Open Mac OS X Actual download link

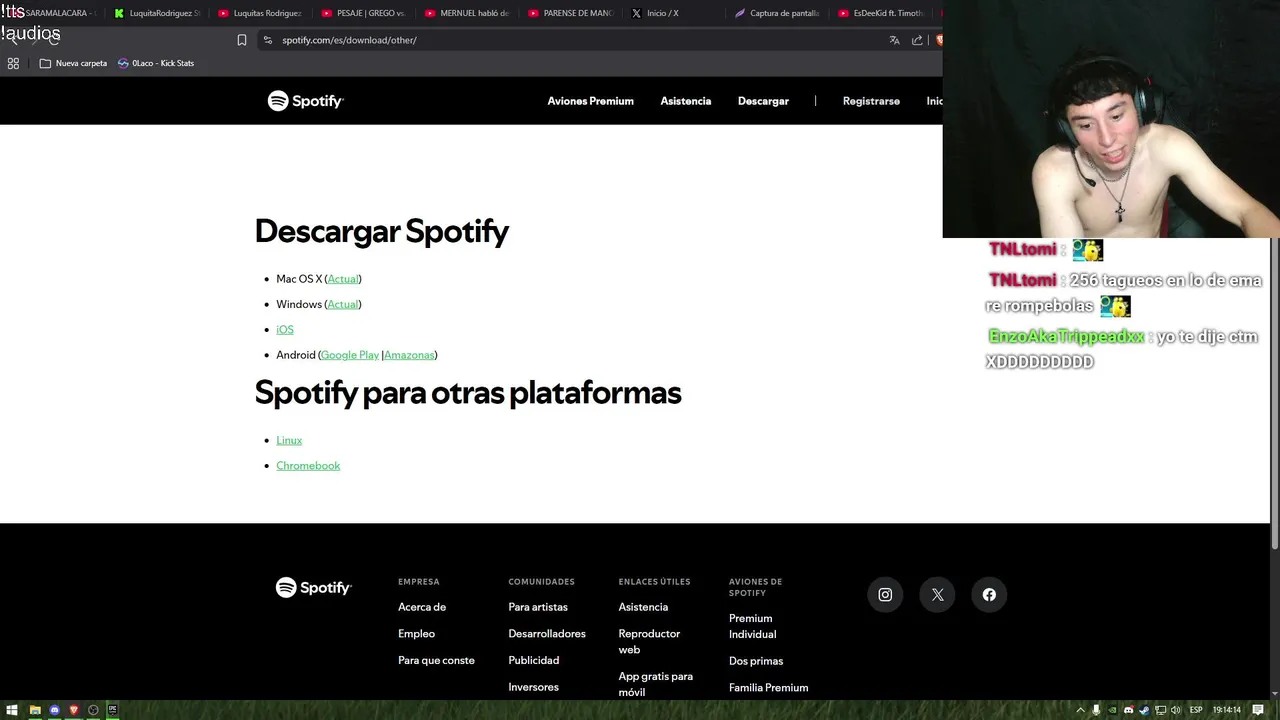[x=343, y=279]
